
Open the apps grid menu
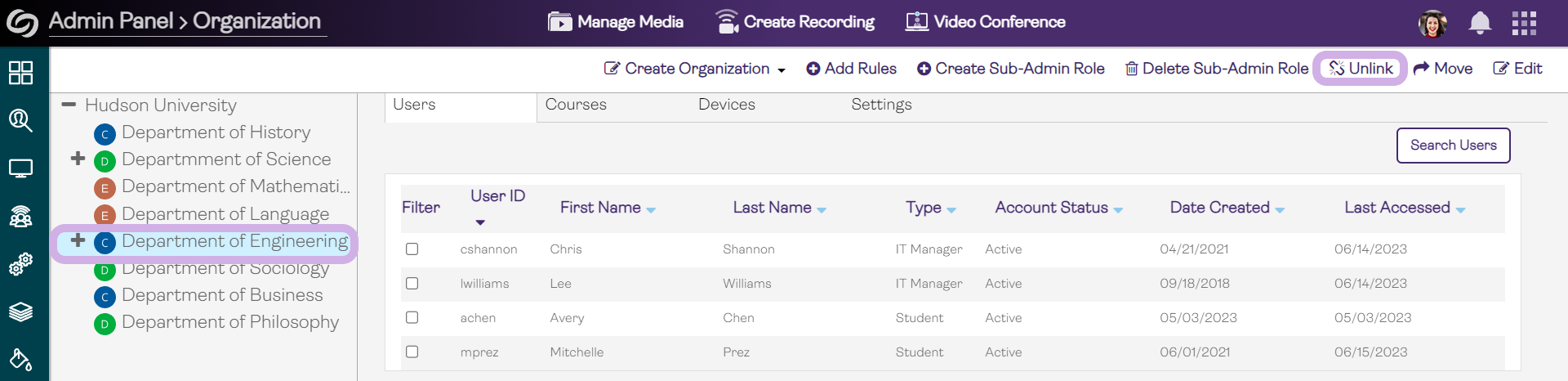coord(1524,23)
